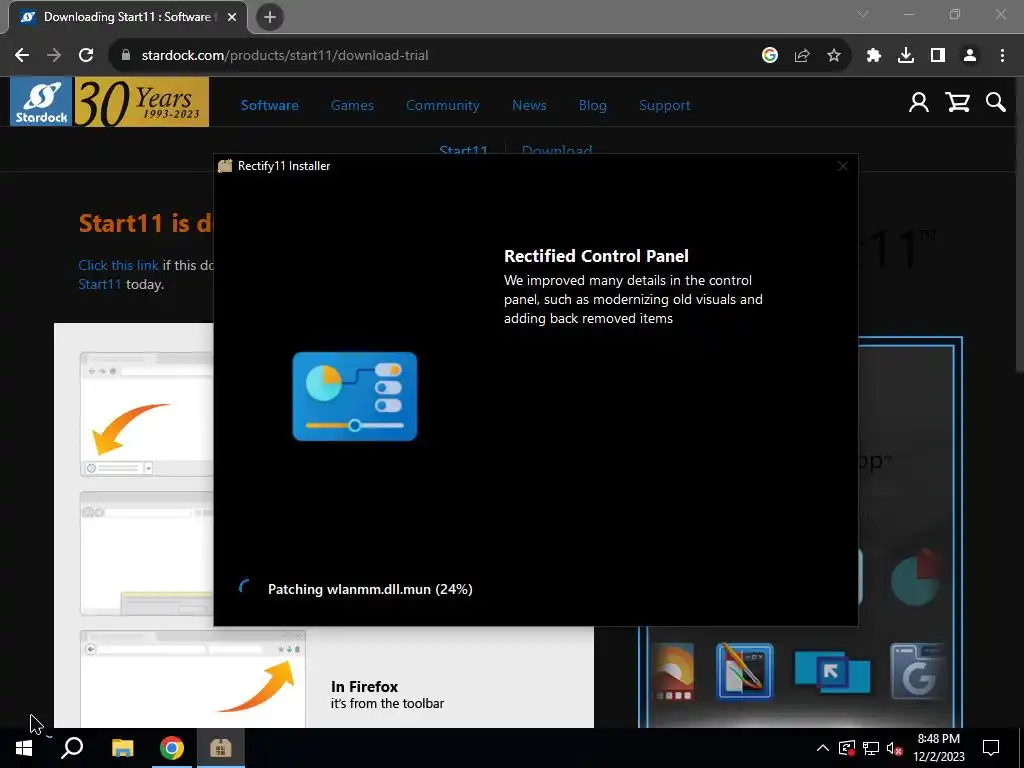Screen dimensions: 1024x768
Task: Open File Explorer from the taskbar
Action: pos(122,748)
